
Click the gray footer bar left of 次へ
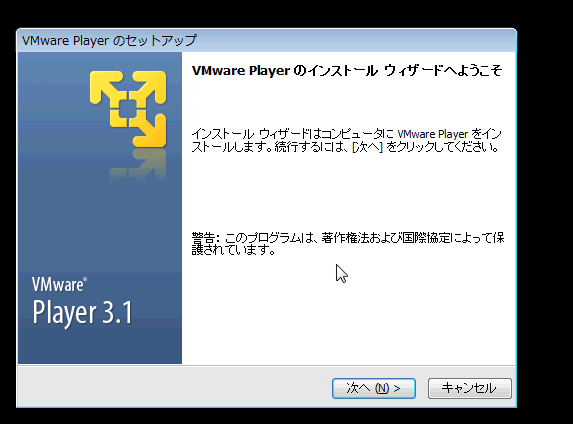175,386
